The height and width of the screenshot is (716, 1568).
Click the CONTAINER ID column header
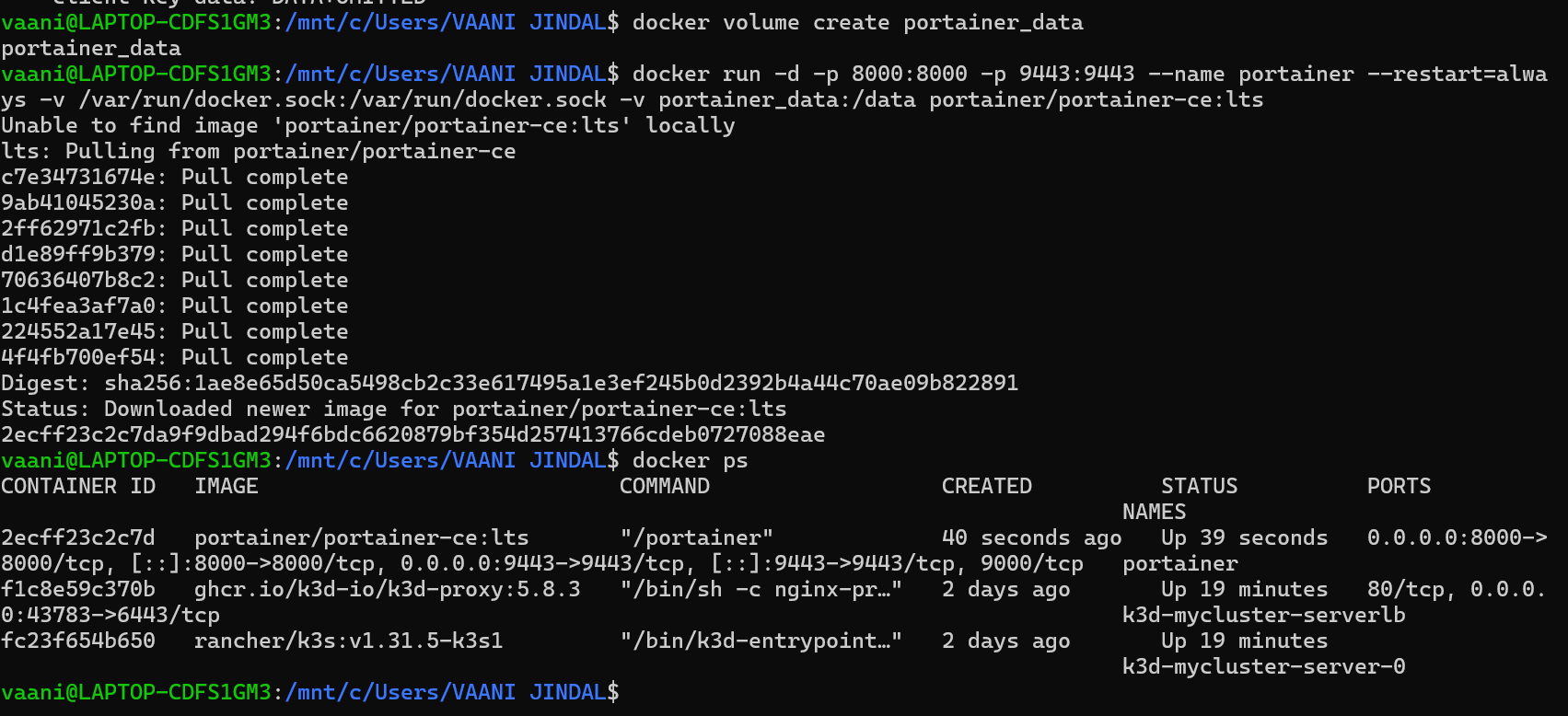[78, 486]
